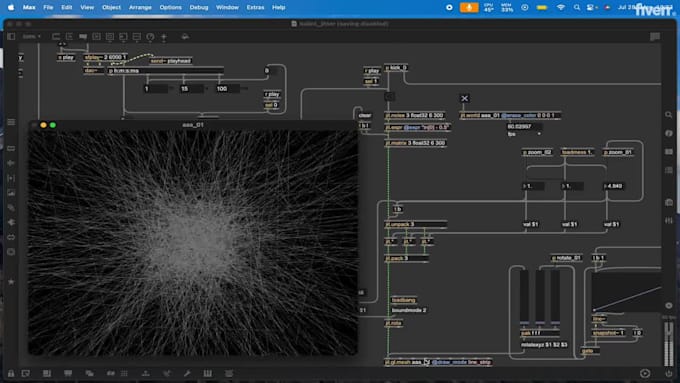This screenshot has width=680, height=383.
Task: Click the gain level slider at bottom right
Action: (669, 344)
